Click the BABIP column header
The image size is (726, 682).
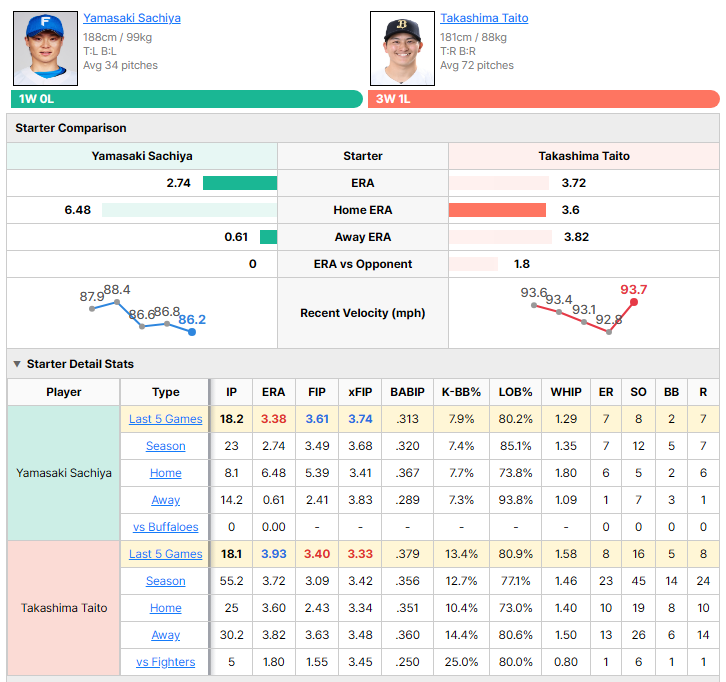(407, 392)
